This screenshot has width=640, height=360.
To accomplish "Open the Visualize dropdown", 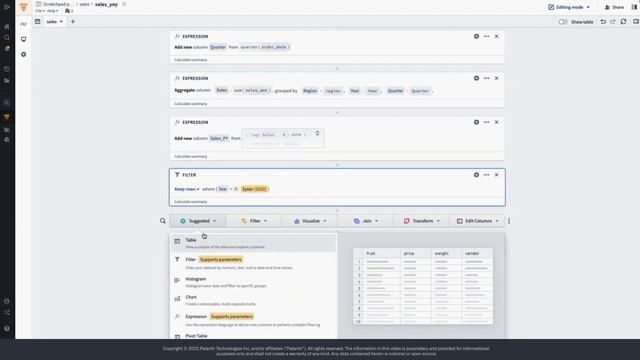I will coord(310,221).
